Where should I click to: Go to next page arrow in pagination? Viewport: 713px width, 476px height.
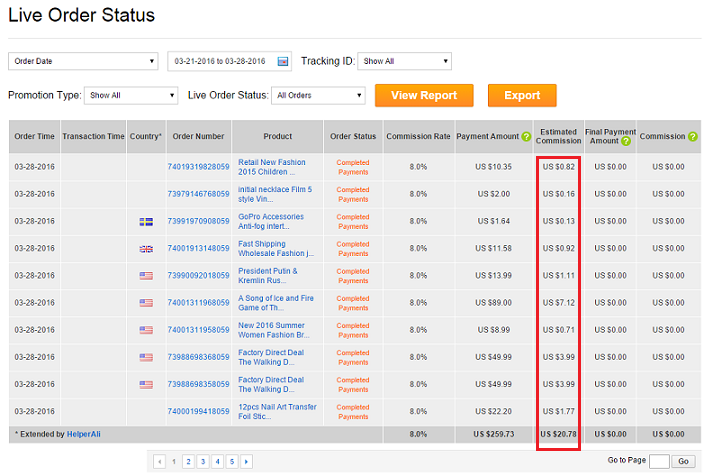coord(246,461)
